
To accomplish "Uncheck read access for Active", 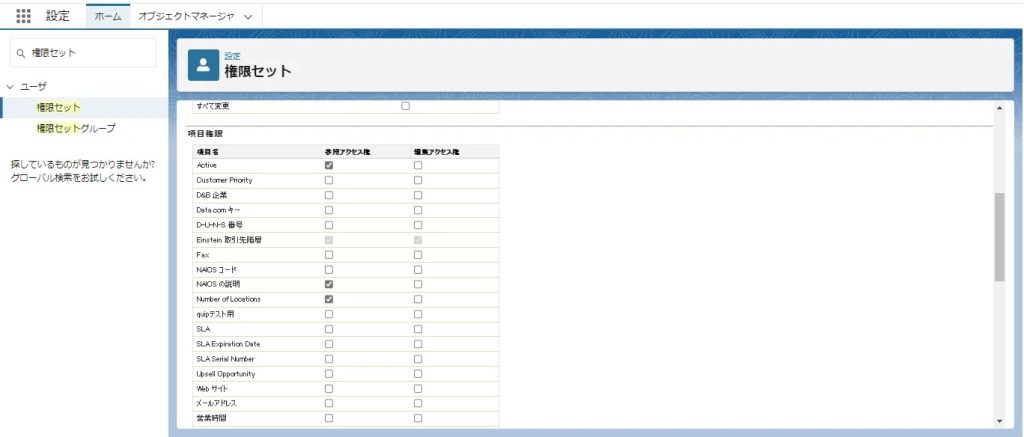I will point(328,165).
